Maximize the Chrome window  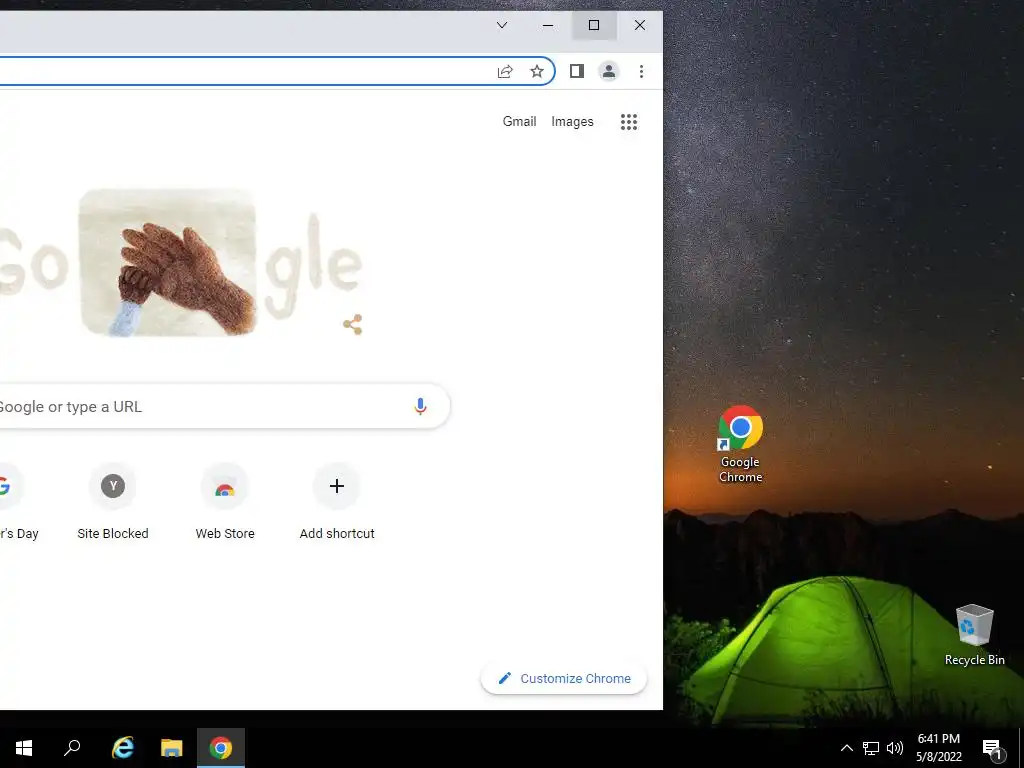point(594,25)
